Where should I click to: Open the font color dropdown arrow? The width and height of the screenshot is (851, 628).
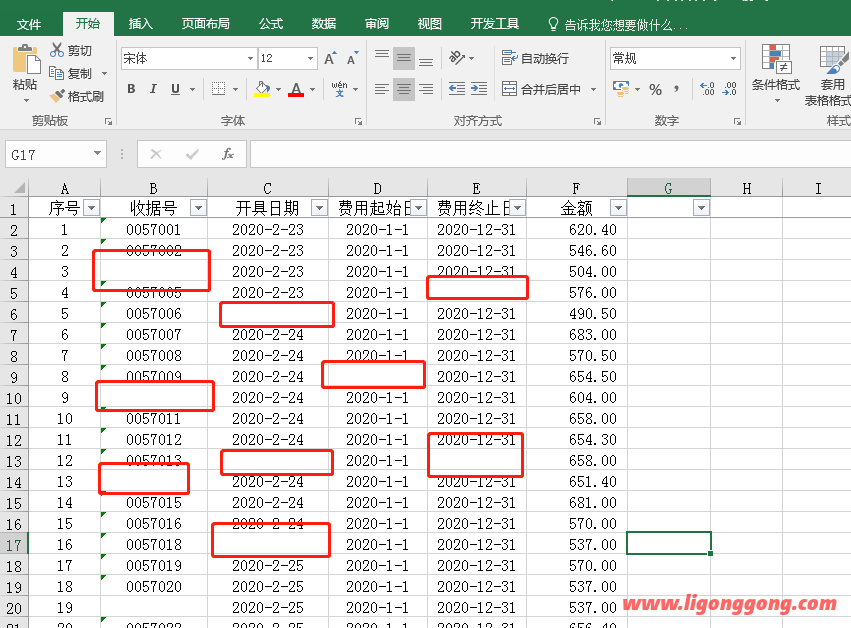[313, 90]
